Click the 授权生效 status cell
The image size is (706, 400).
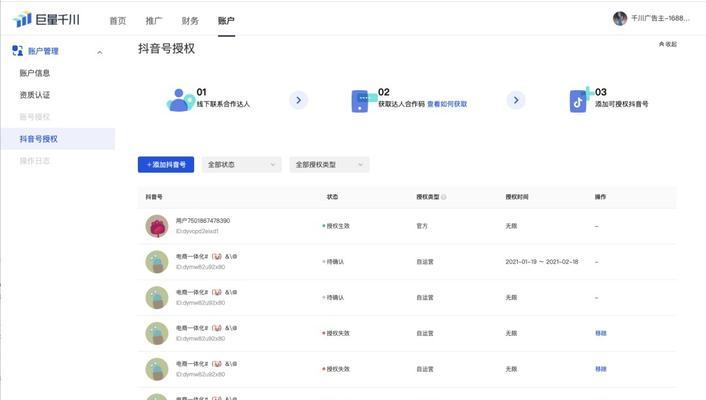(x=336, y=226)
